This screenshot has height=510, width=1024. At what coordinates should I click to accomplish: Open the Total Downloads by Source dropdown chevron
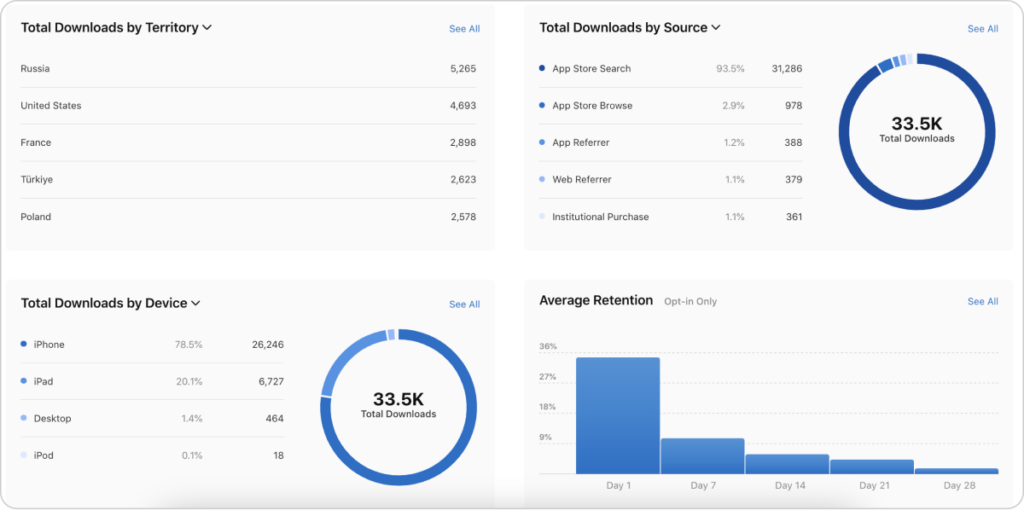(x=716, y=28)
